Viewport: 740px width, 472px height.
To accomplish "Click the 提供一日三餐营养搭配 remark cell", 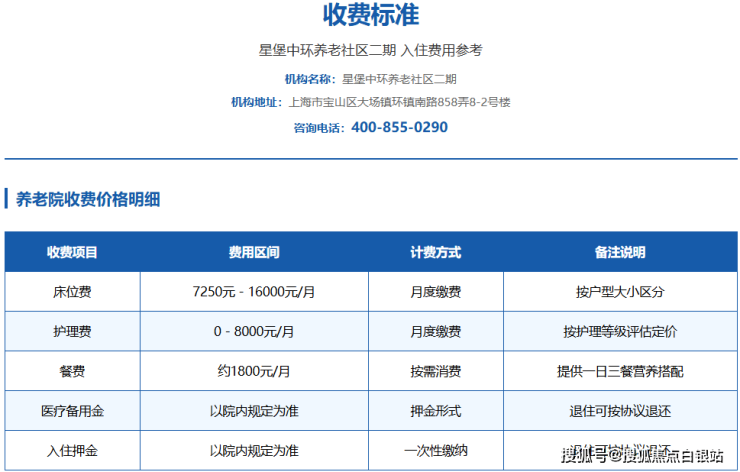I will click(620, 371).
